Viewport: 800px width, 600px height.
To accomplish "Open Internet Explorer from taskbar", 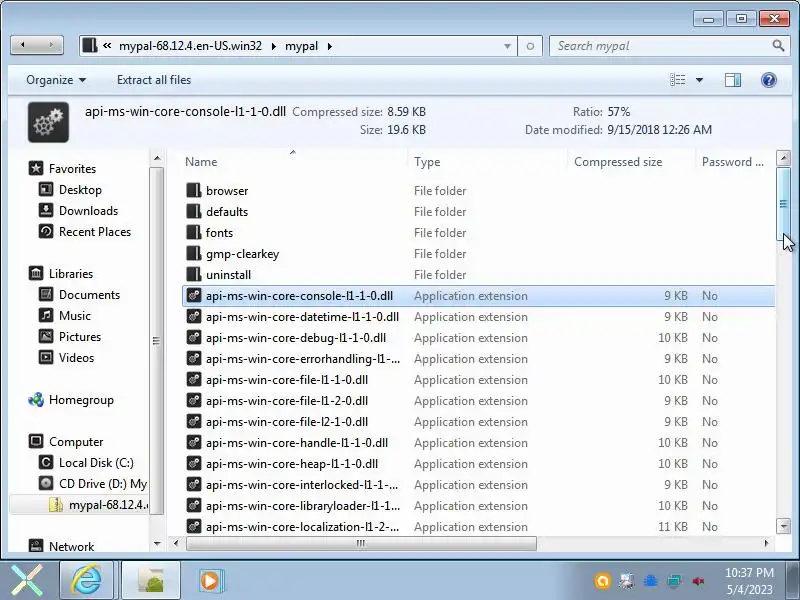I will tap(86, 580).
